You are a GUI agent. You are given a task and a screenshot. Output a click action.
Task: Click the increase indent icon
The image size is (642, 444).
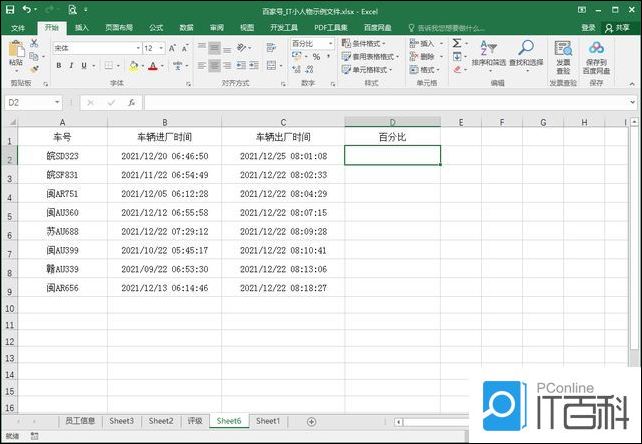[254, 65]
